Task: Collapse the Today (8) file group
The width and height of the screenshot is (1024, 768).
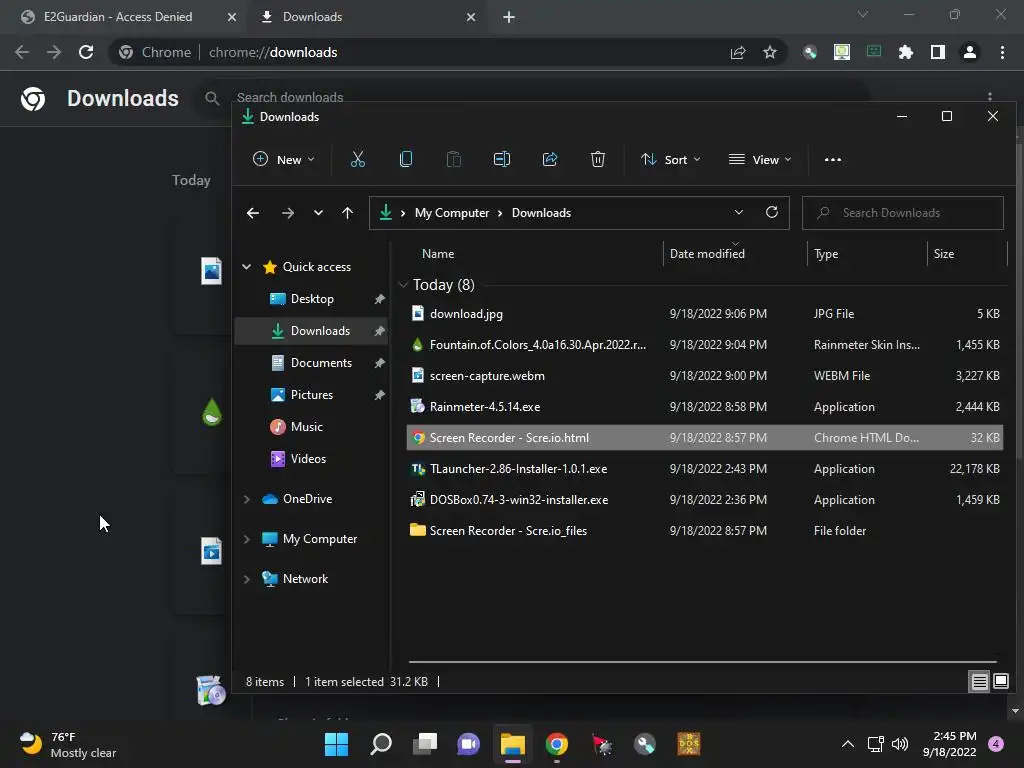Action: point(404,285)
